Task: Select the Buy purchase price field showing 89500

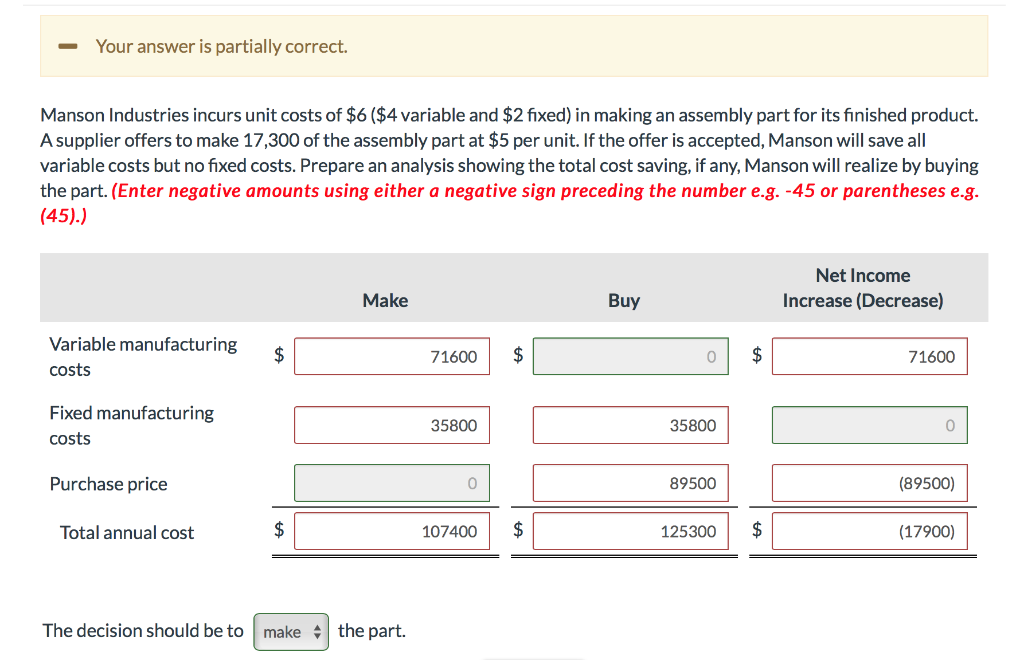Action: click(x=630, y=482)
